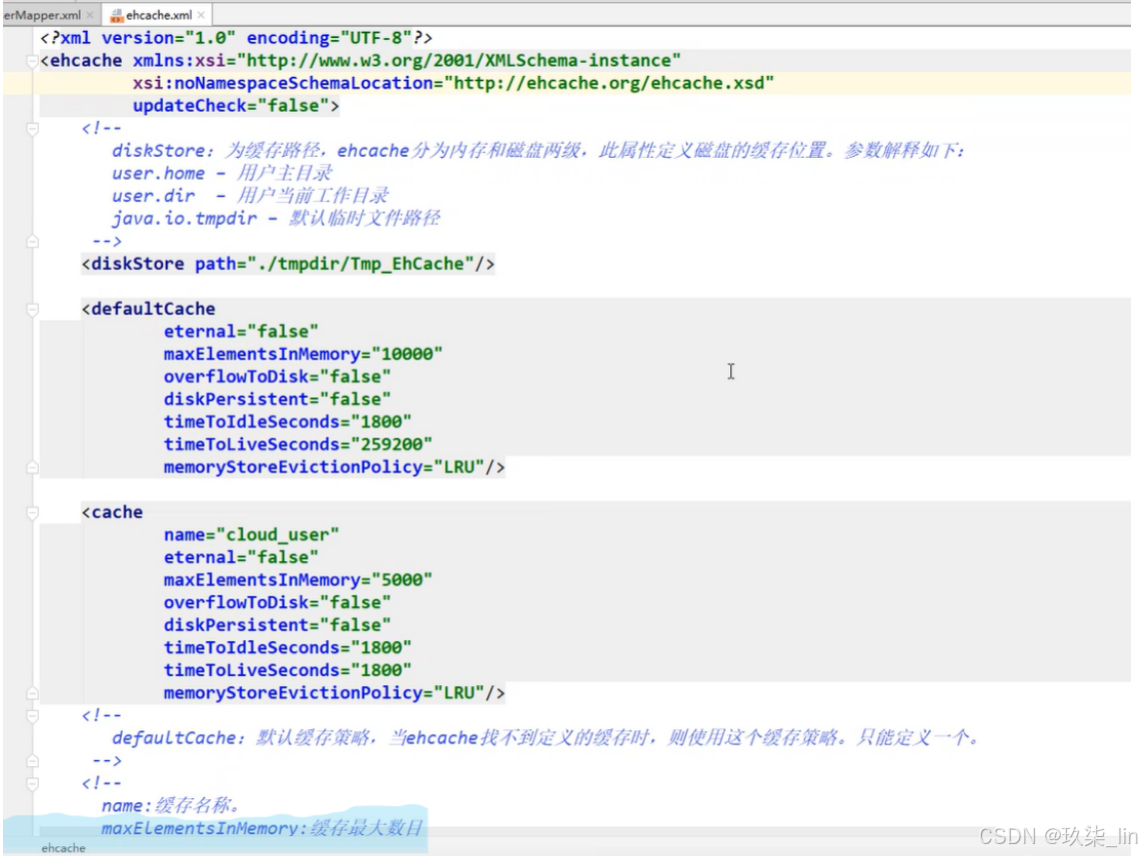Click defaultCache diskPersistent="false" attribute

(x=277, y=399)
